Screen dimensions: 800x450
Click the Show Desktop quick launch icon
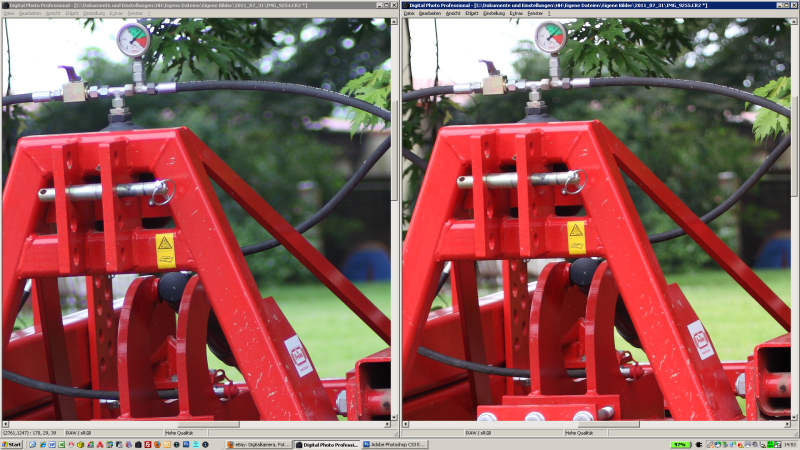[x=32, y=444]
